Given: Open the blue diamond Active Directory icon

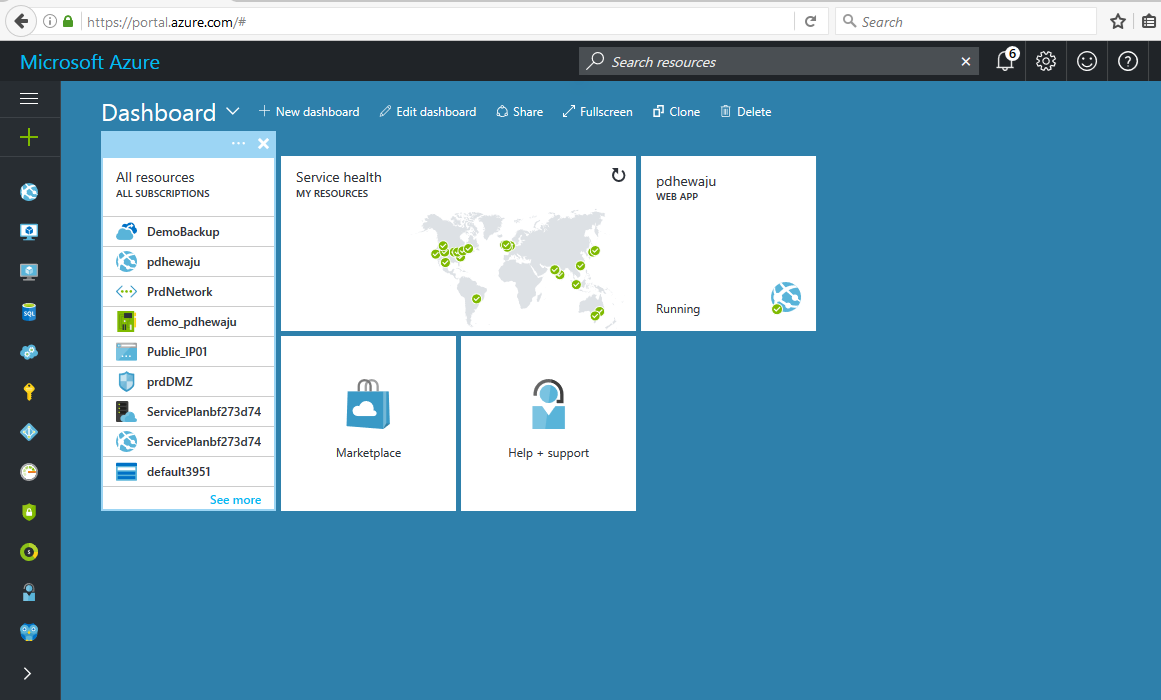Looking at the screenshot, I should pos(29,432).
